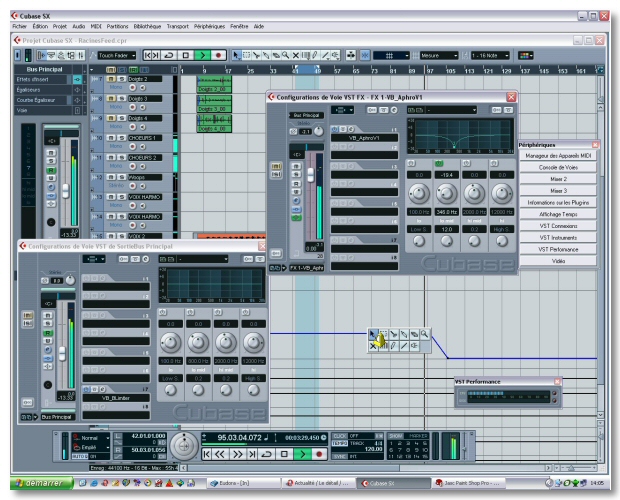Select the mute X tool in toolbar

(295, 55)
